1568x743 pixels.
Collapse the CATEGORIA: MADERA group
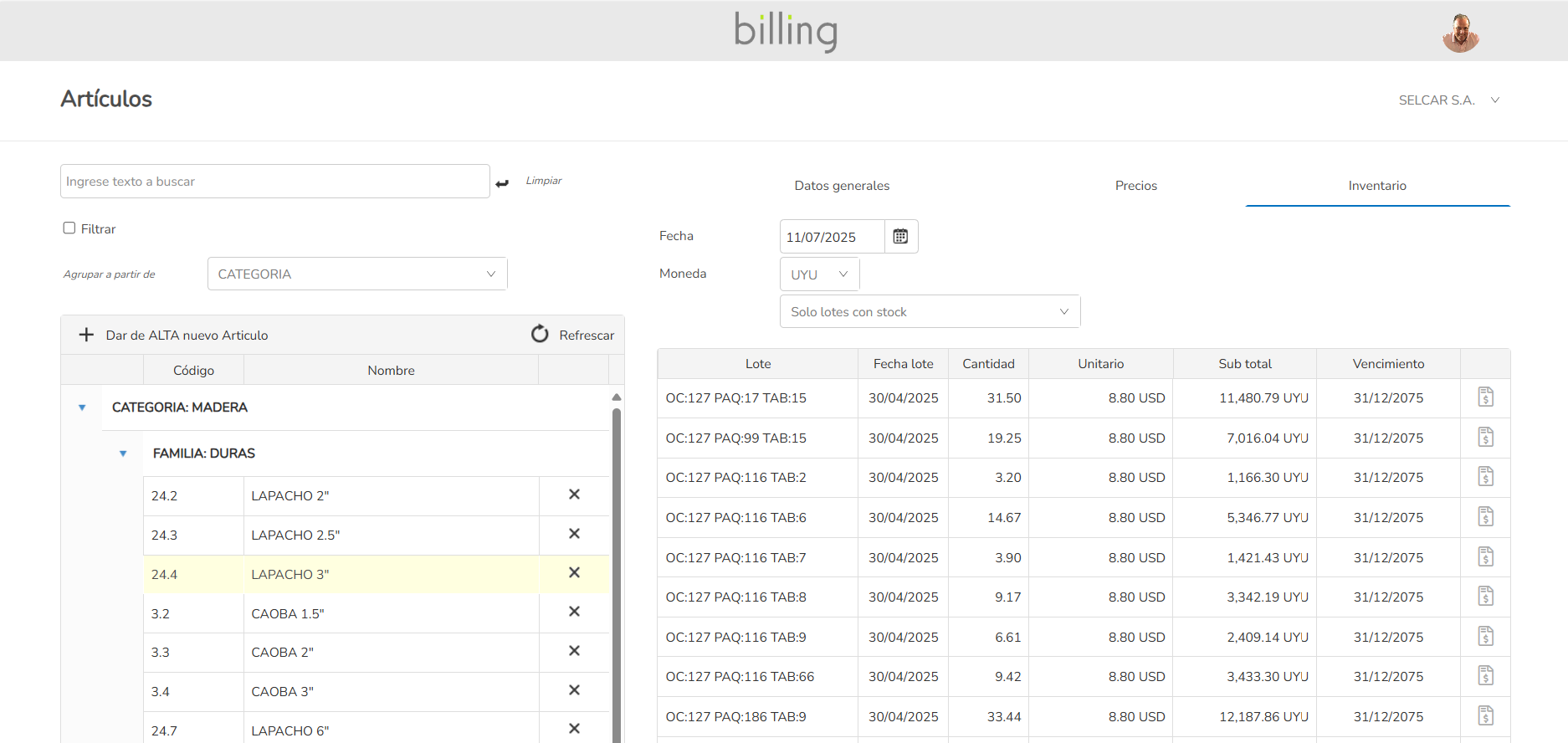[x=82, y=407]
